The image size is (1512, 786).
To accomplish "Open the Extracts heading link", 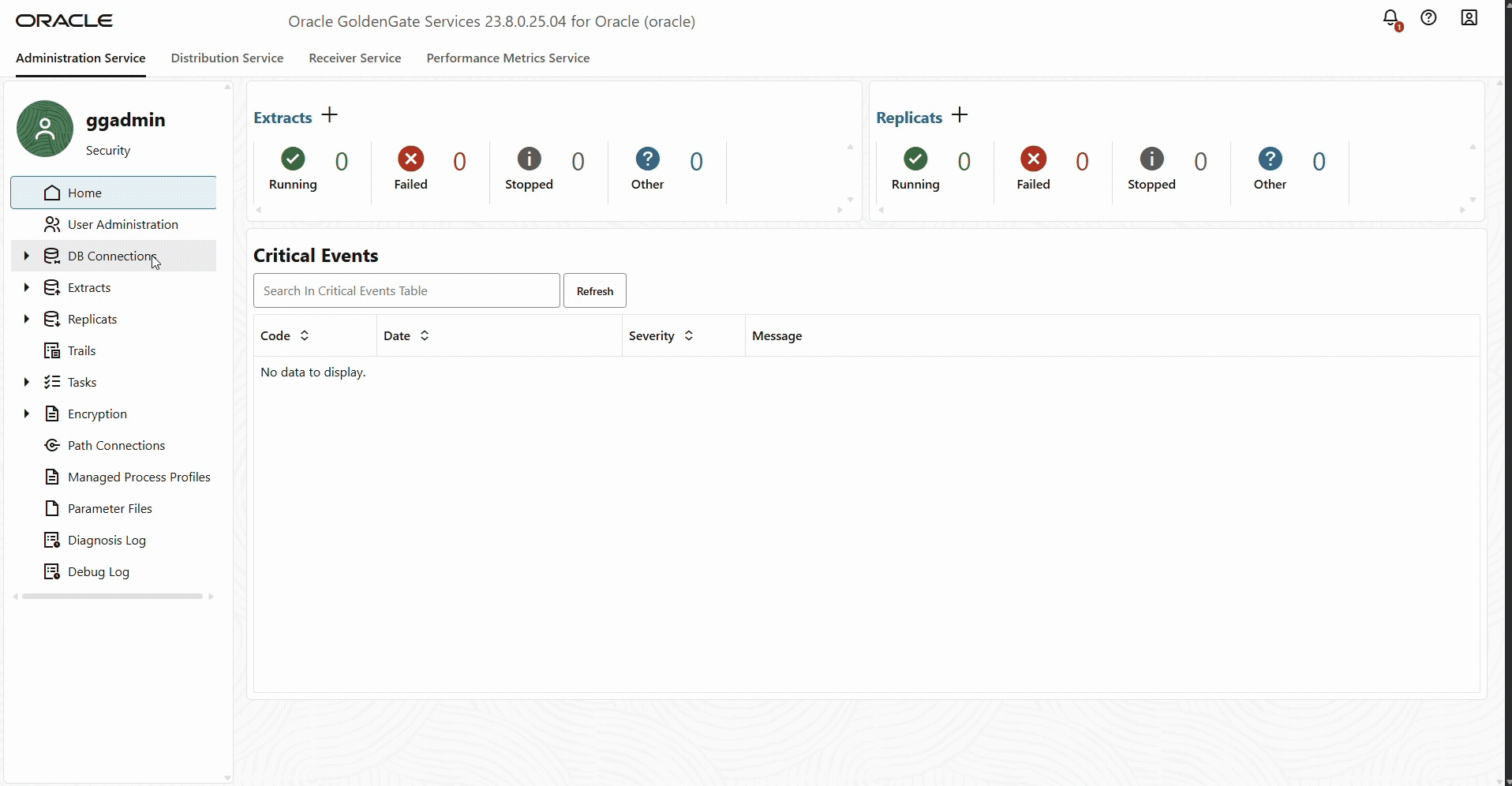I will (x=283, y=118).
